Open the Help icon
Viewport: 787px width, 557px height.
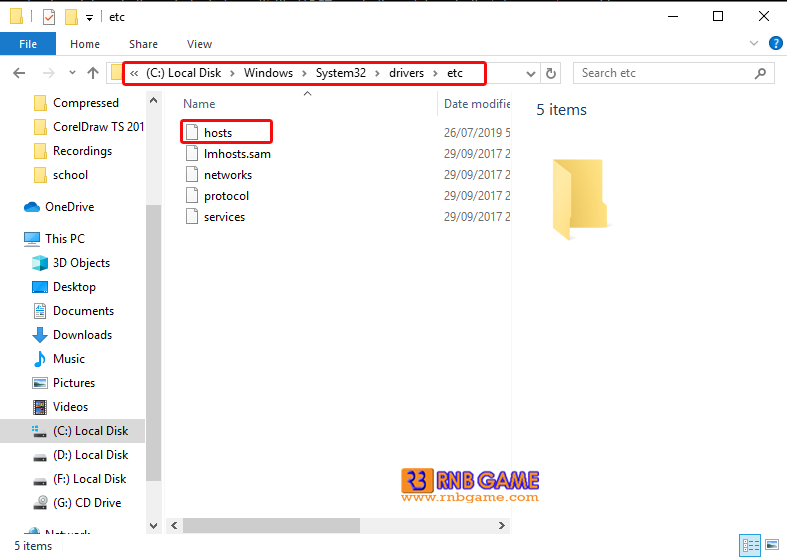coord(775,43)
